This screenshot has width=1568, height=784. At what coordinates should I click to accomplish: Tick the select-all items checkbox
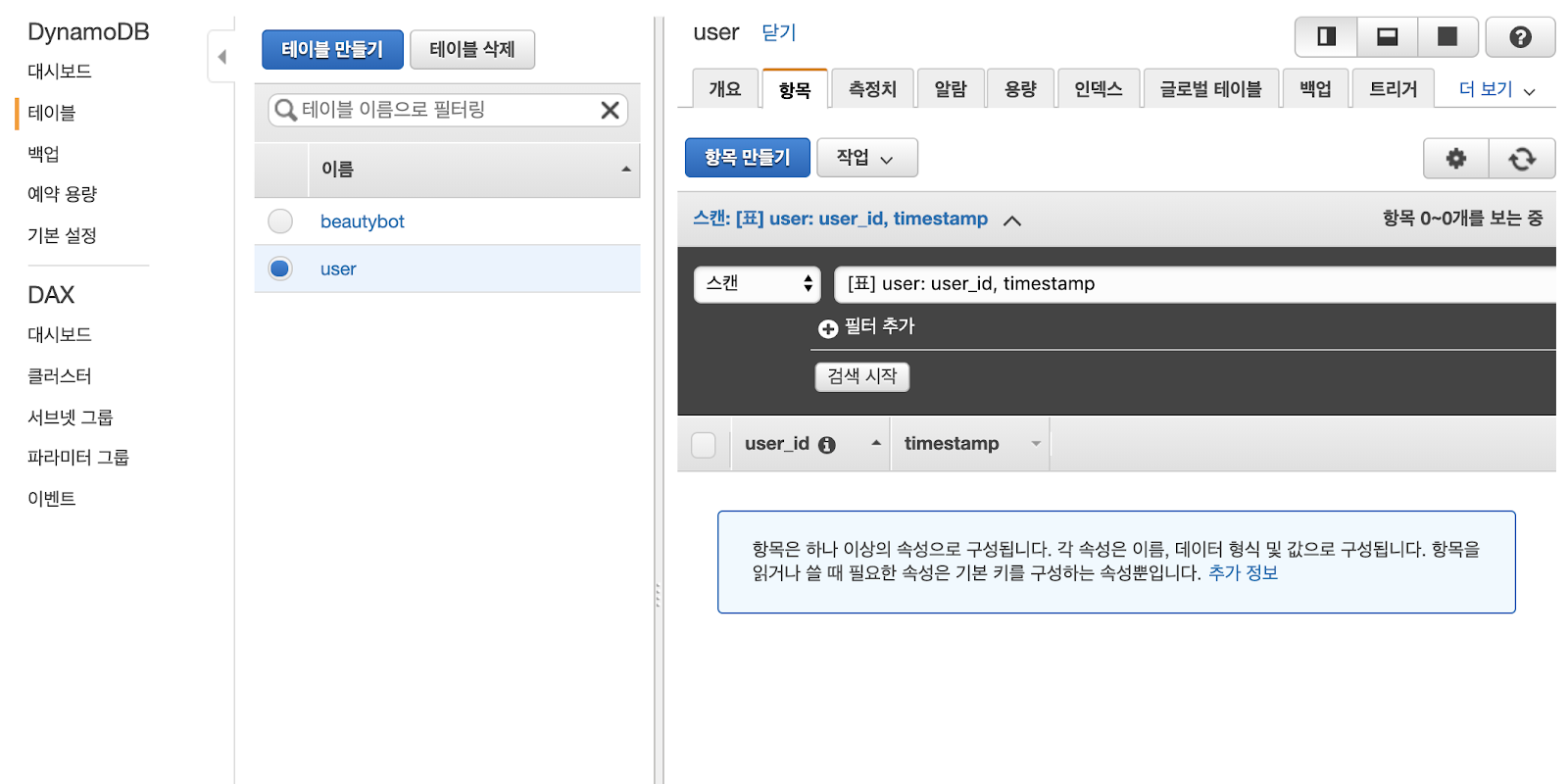point(704,445)
